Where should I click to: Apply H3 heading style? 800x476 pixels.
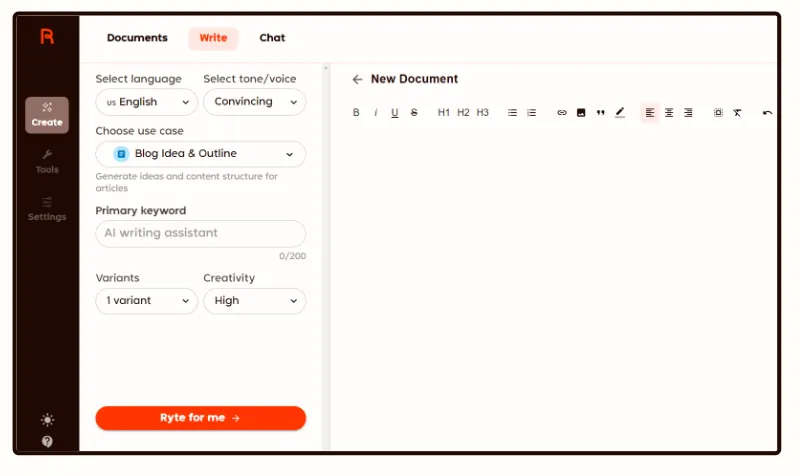482,113
